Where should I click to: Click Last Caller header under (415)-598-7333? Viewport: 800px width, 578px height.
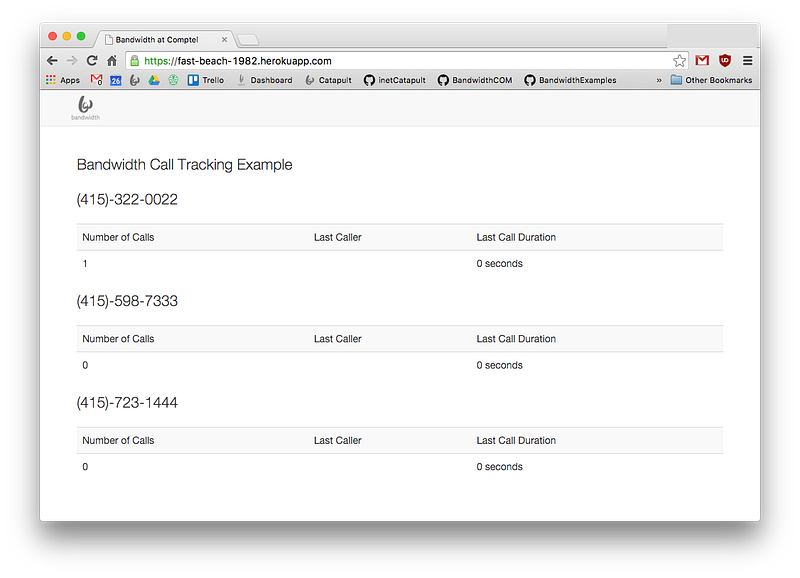point(338,339)
